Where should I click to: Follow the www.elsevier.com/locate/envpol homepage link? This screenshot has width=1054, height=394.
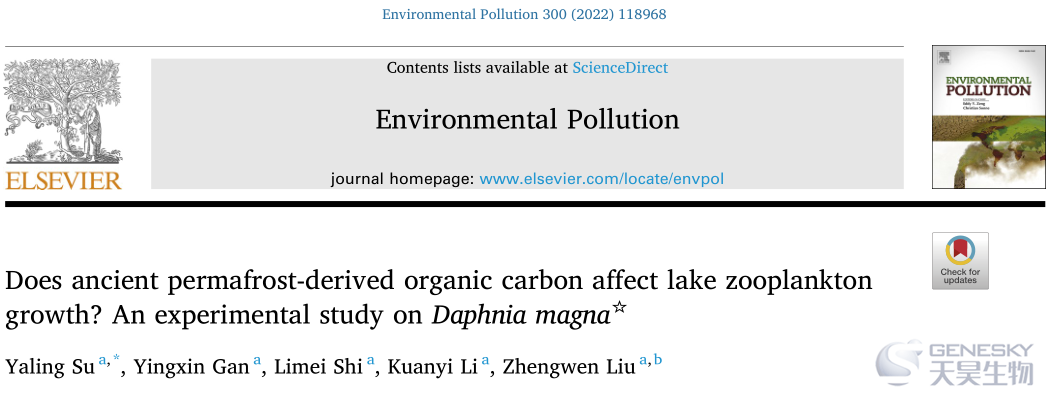coord(602,180)
